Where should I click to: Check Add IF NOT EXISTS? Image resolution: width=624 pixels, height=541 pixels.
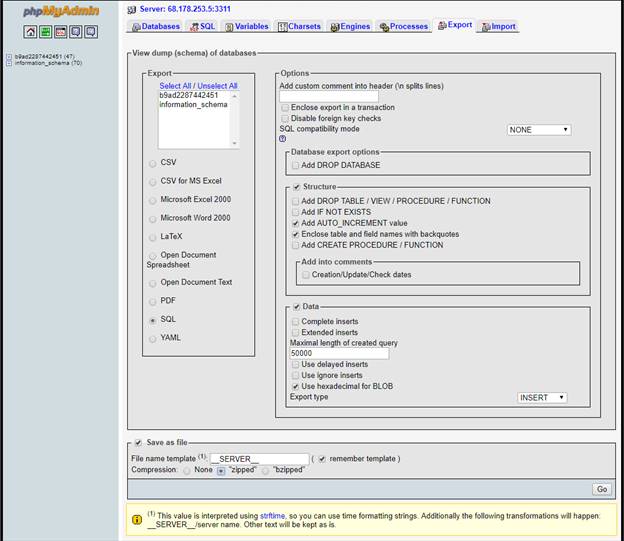point(295,212)
